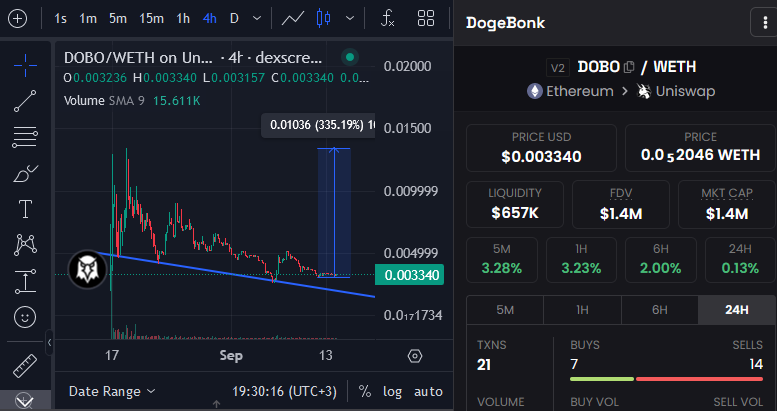Select the Text annotation tool
This screenshot has width=777, height=411.
pos(25,209)
